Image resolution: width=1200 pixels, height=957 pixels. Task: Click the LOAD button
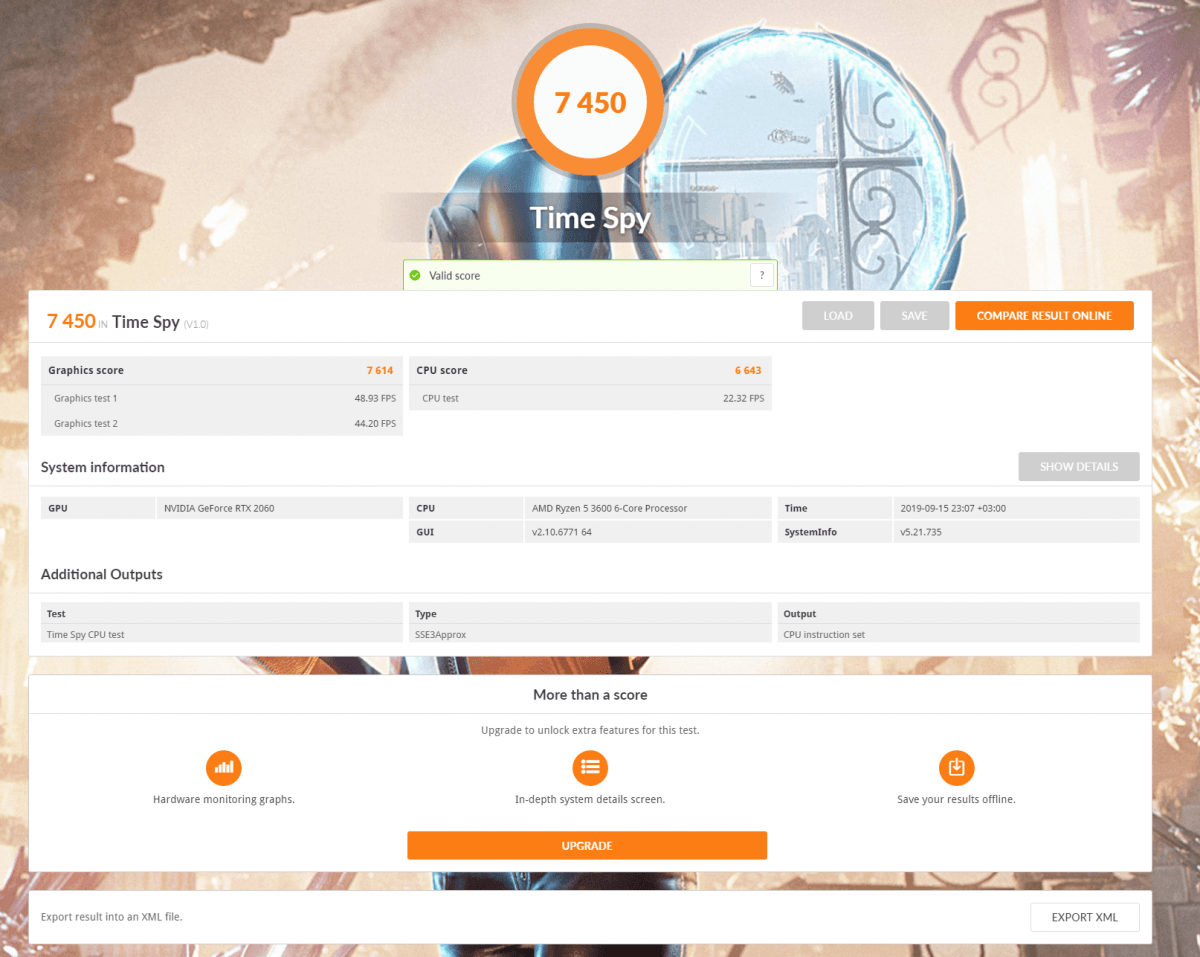pyautogui.click(x=838, y=316)
